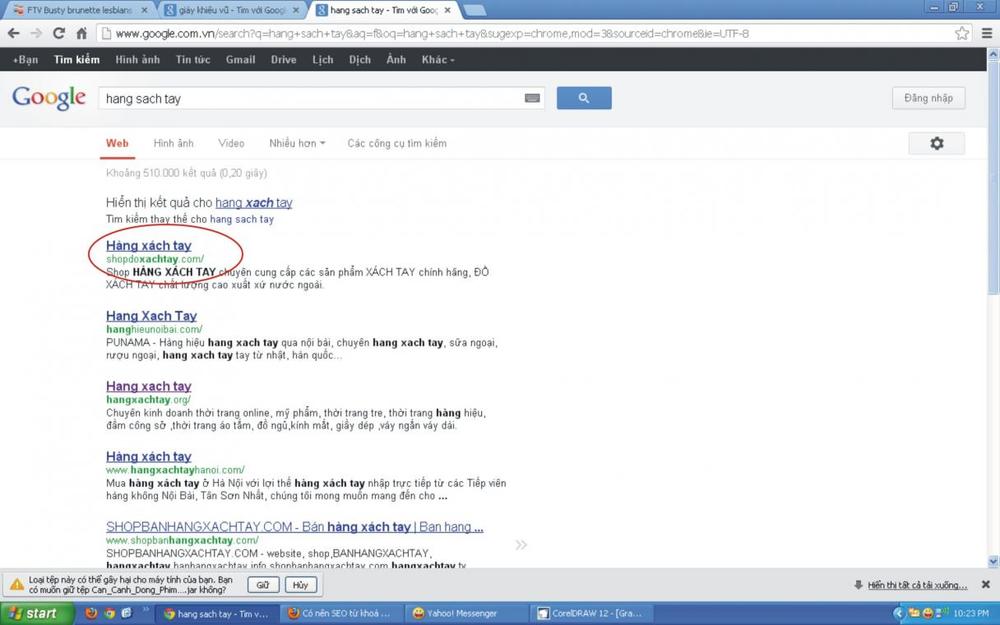Viewport: 1000px width, 625px height.
Task: Click the page vertical scrollbar up arrow
Action: tap(993, 54)
